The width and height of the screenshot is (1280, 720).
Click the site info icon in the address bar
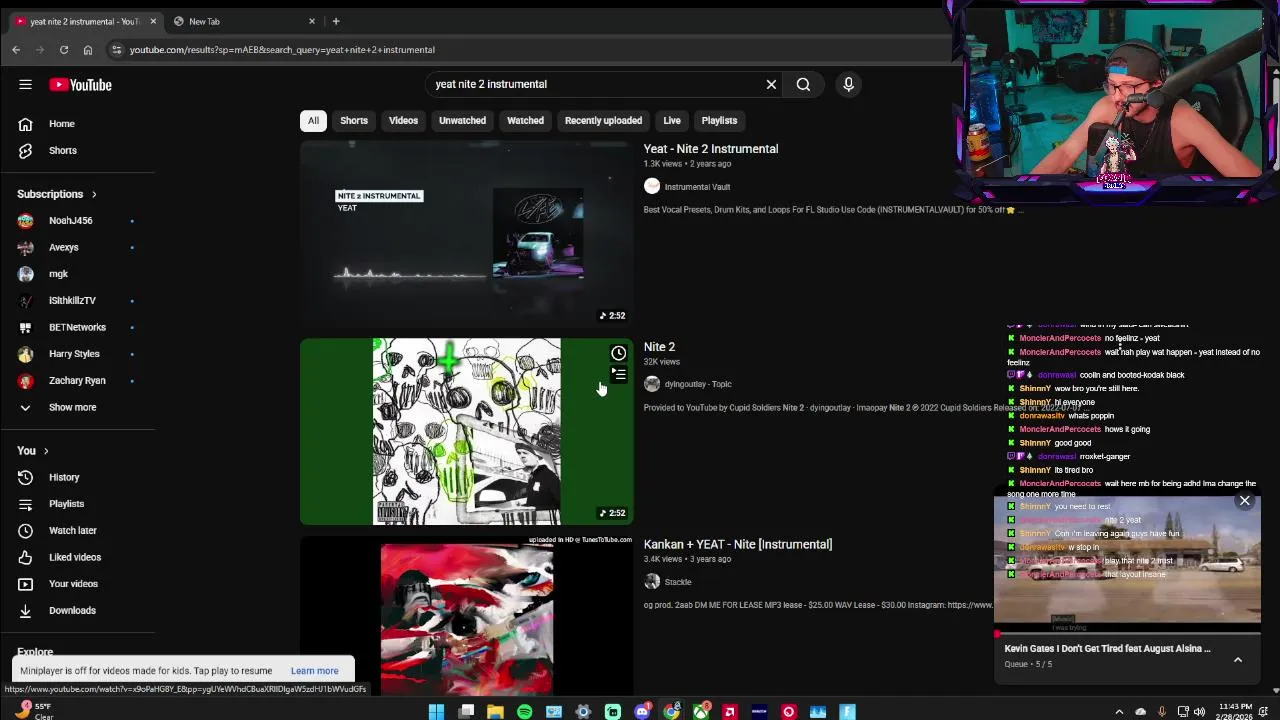coord(116,50)
